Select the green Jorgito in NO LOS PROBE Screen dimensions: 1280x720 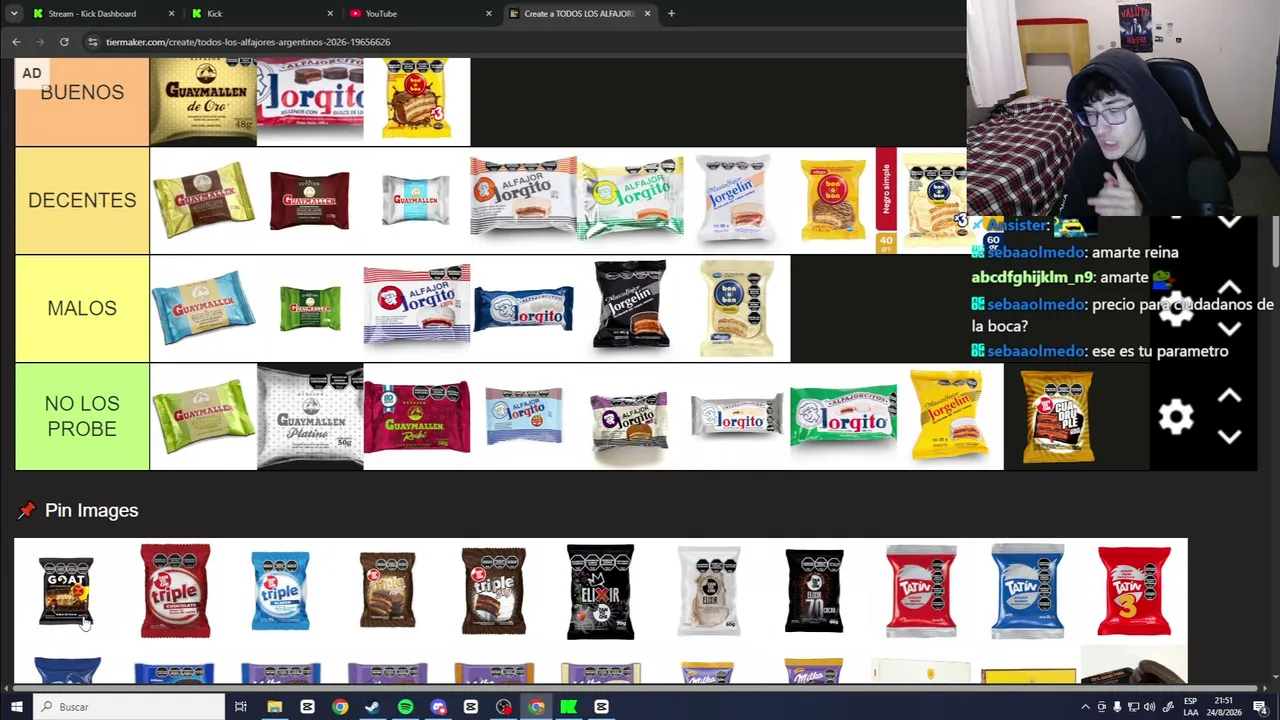843,416
